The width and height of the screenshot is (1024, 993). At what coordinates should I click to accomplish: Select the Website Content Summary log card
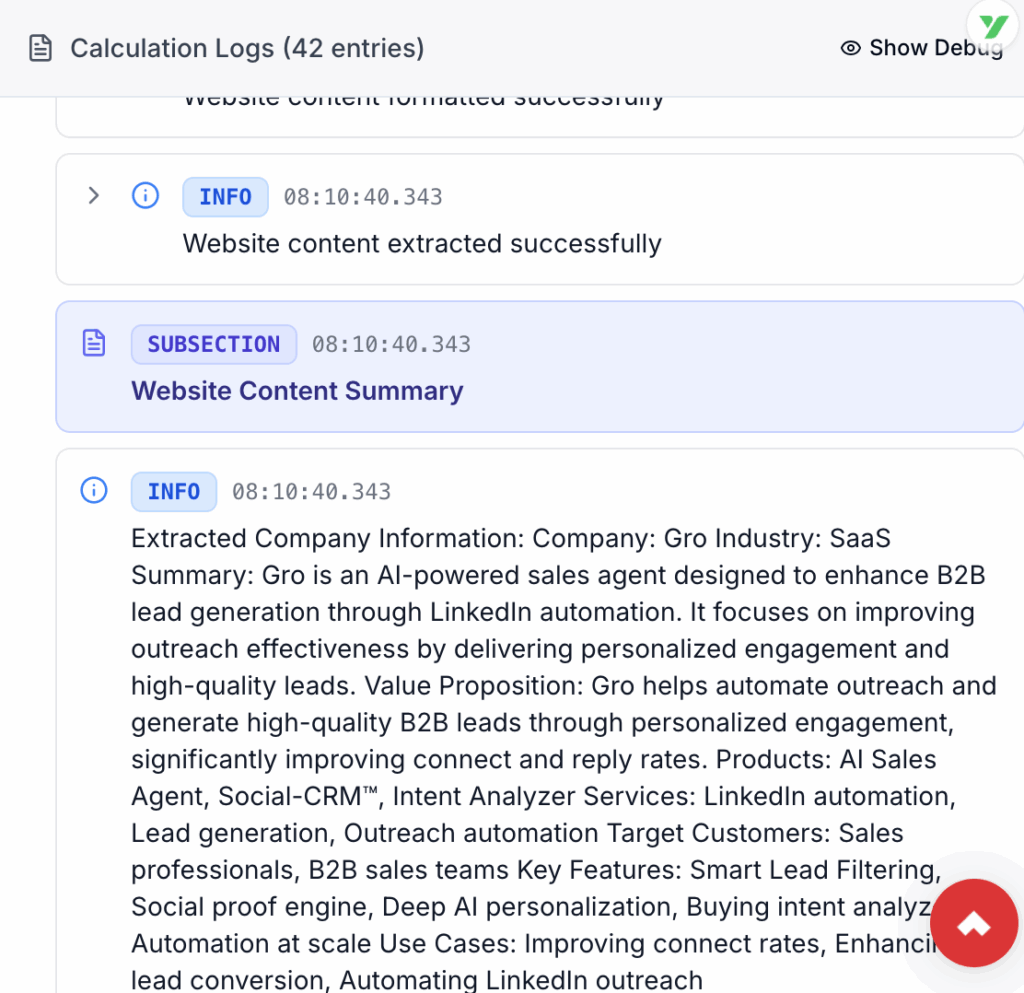point(540,366)
